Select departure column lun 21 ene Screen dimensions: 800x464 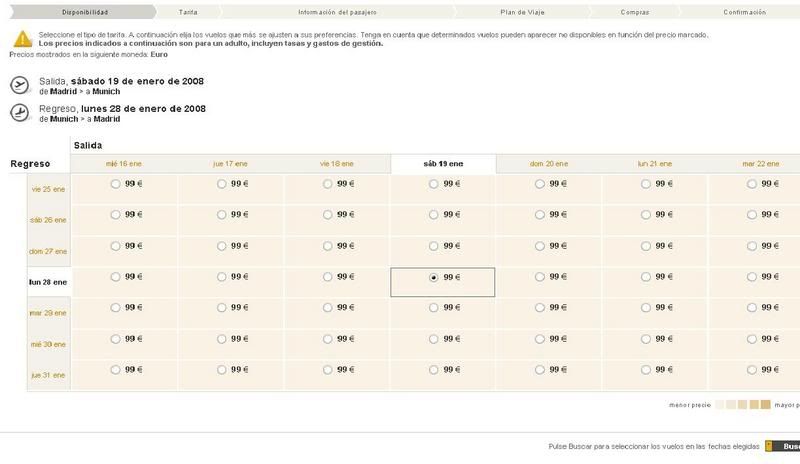click(655, 164)
